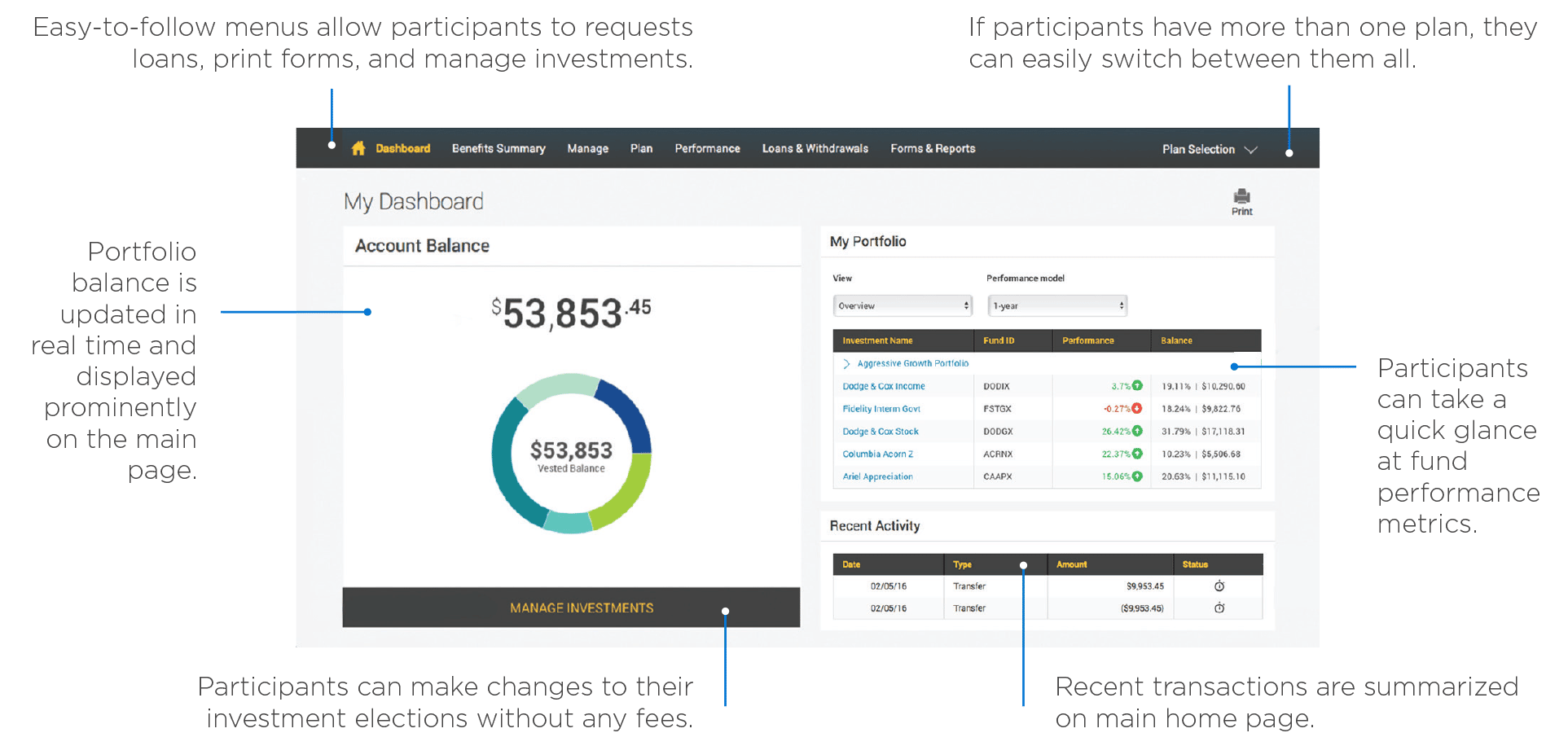Click red down arrow for Fidelity Interm Govt
The image size is (1568, 746).
click(x=1137, y=409)
